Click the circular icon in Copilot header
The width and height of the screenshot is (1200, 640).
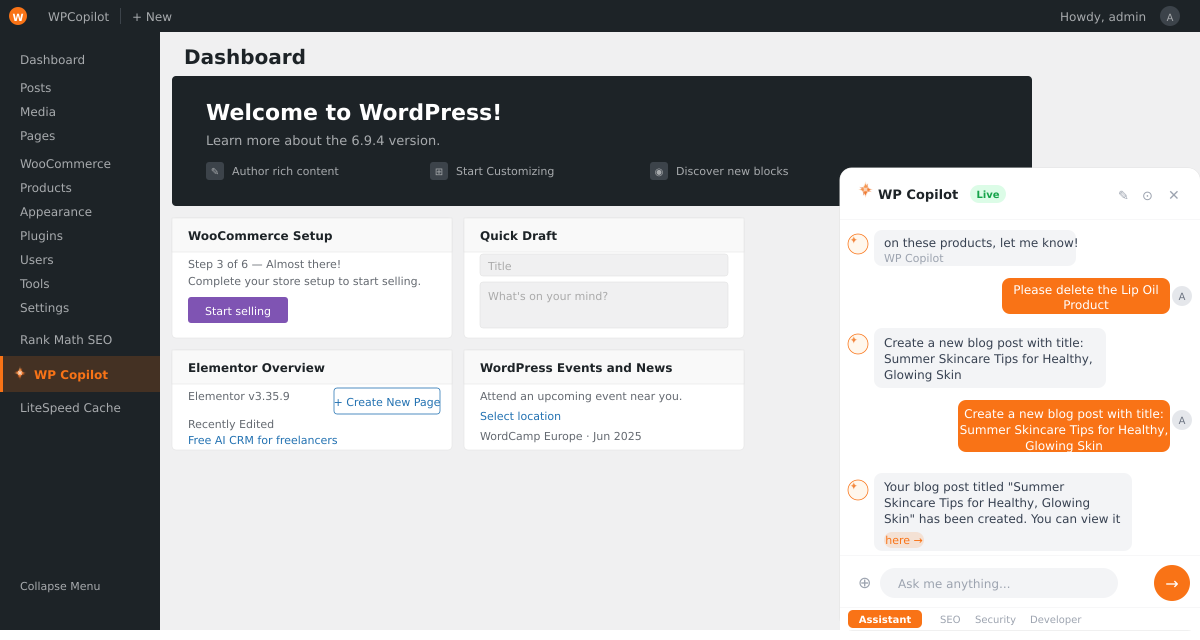click(x=1147, y=195)
